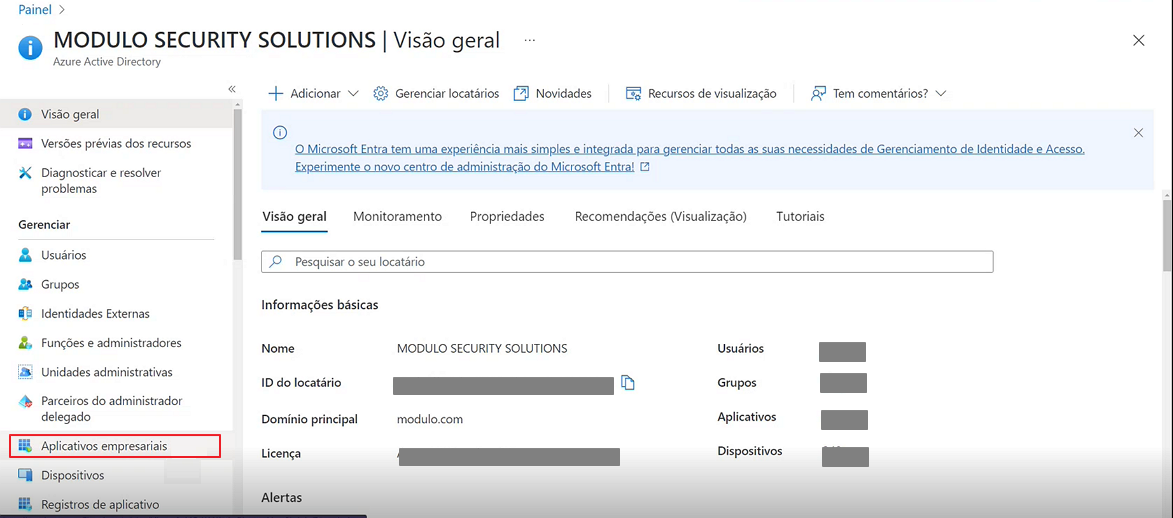Click the Usuários person icon
The width and height of the screenshot is (1173, 518).
25,255
